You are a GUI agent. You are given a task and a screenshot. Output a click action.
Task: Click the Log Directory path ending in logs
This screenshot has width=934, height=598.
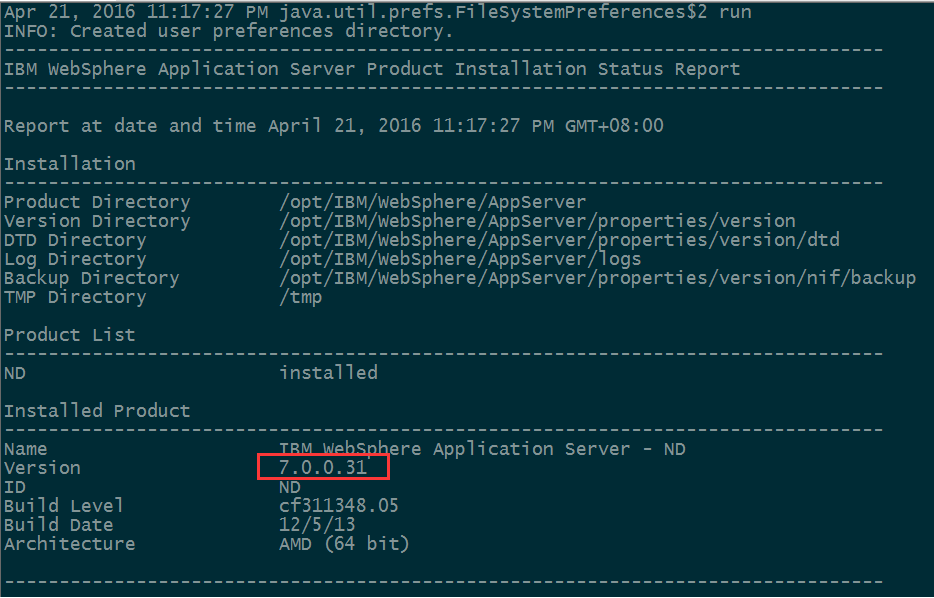[x=460, y=259]
